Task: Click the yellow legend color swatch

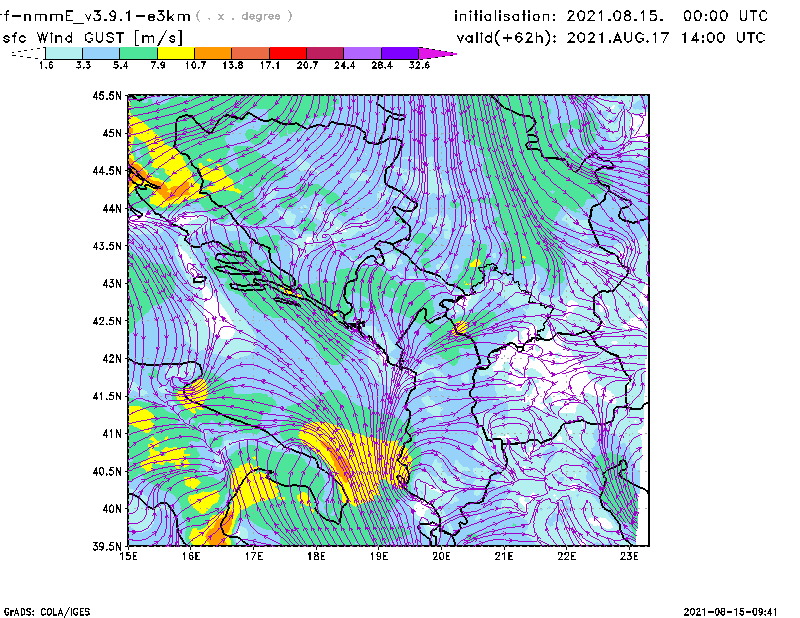Action: [176, 53]
